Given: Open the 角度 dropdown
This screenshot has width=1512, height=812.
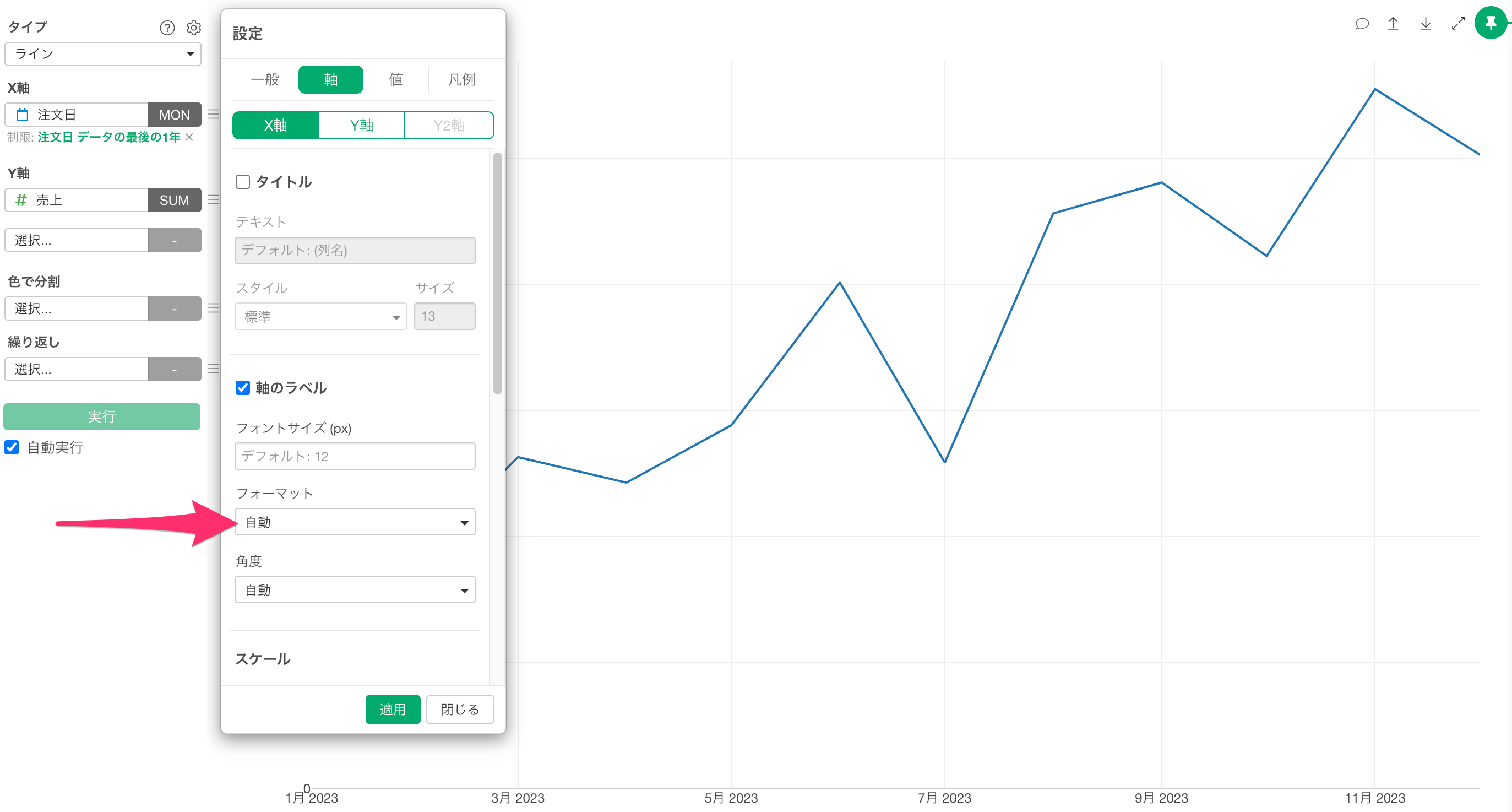Looking at the screenshot, I should (x=355, y=589).
